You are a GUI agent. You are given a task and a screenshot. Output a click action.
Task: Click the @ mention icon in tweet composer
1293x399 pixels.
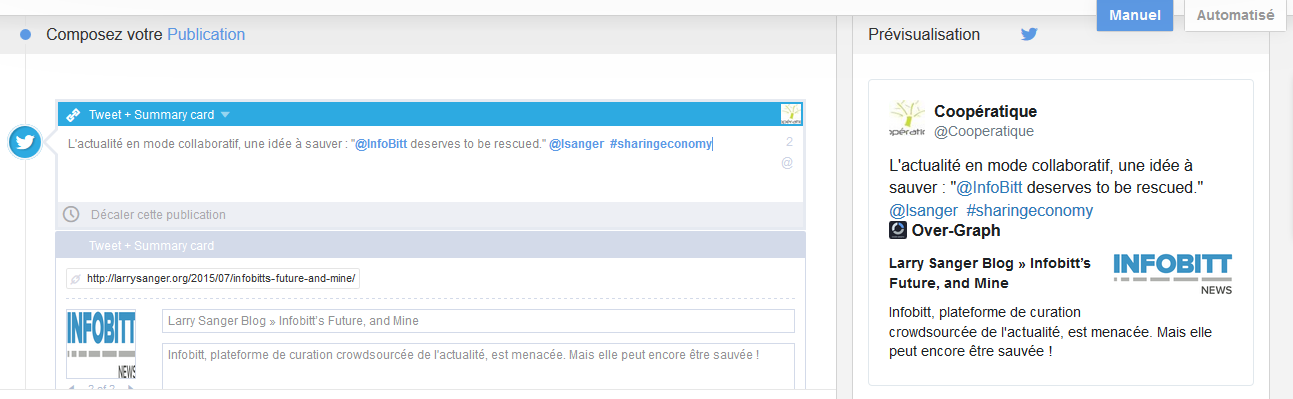click(787, 162)
